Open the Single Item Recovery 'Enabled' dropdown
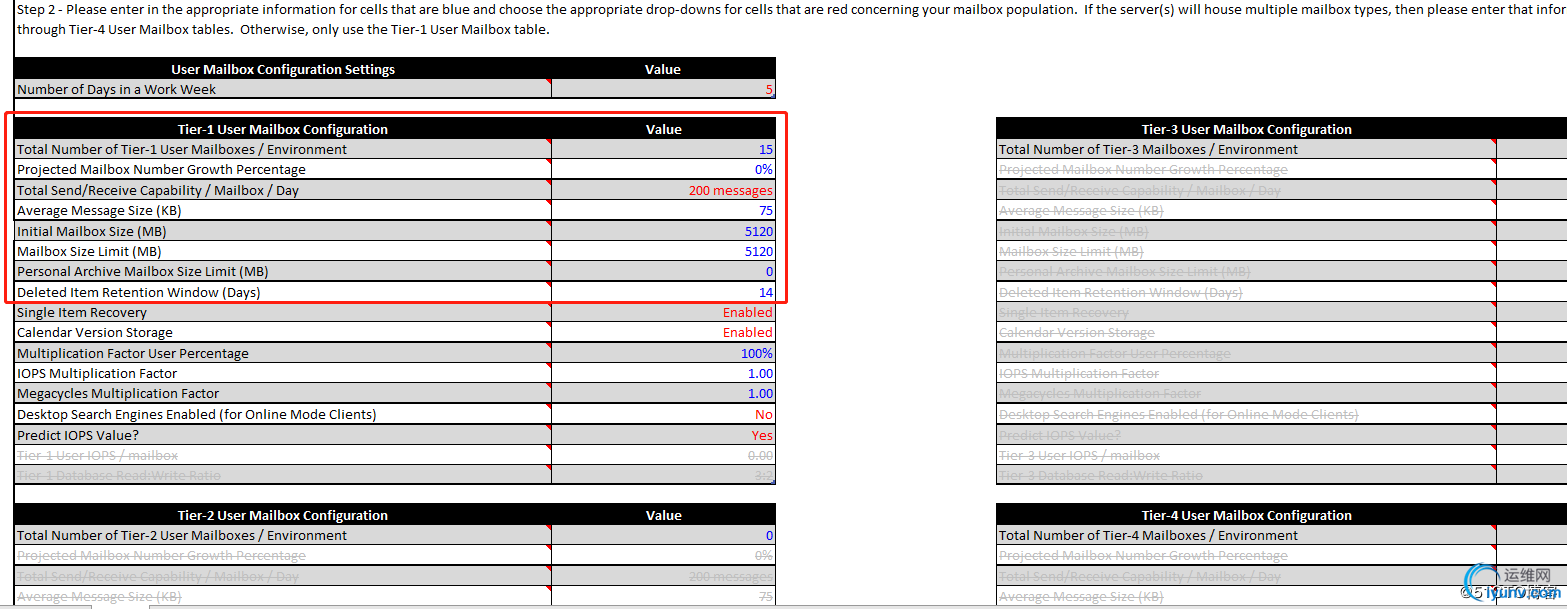The width and height of the screenshot is (1567, 609). (663, 313)
